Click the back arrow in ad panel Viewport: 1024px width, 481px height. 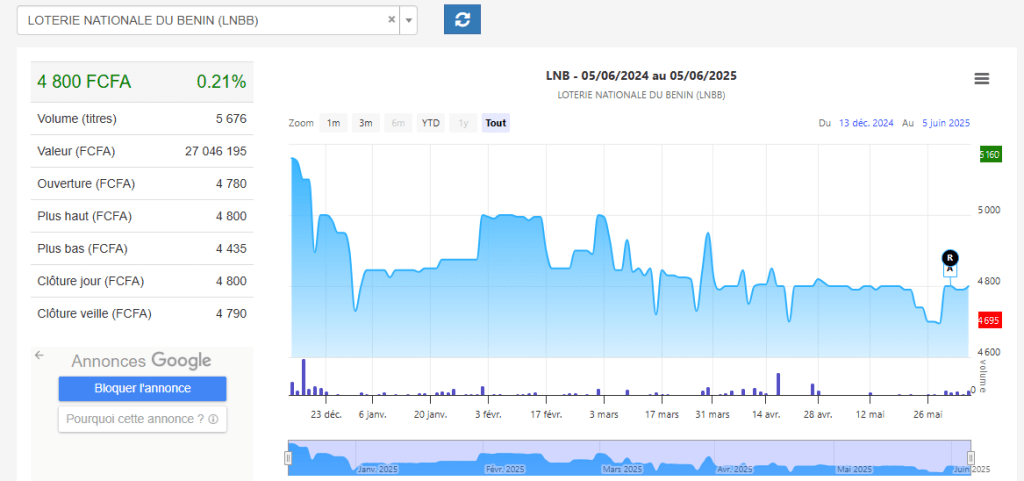coord(39,355)
